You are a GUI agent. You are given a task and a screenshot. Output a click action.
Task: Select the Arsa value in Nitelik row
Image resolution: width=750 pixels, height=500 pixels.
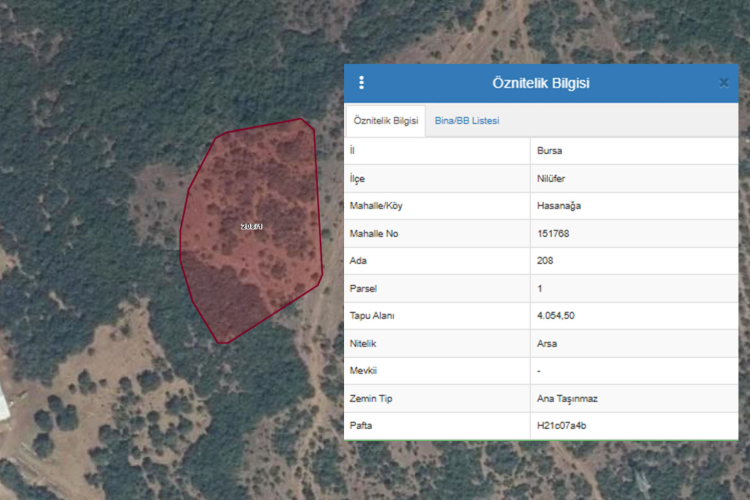click(547, 343)
